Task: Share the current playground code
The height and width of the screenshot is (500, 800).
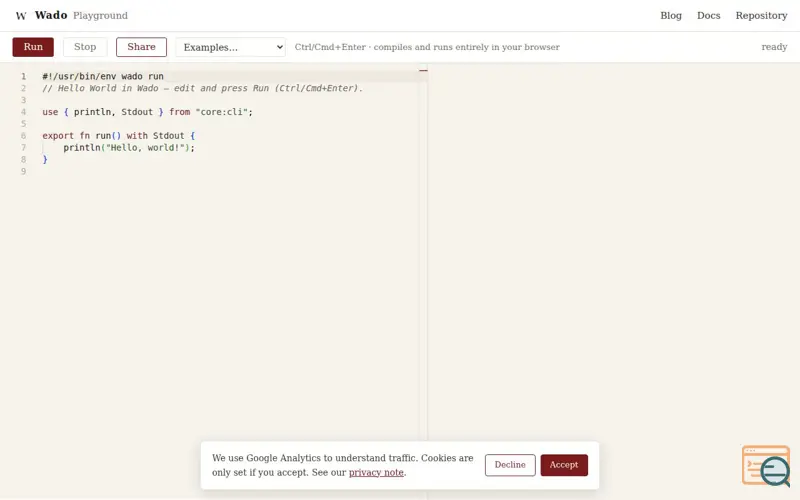Action: [x=141, y=47]
